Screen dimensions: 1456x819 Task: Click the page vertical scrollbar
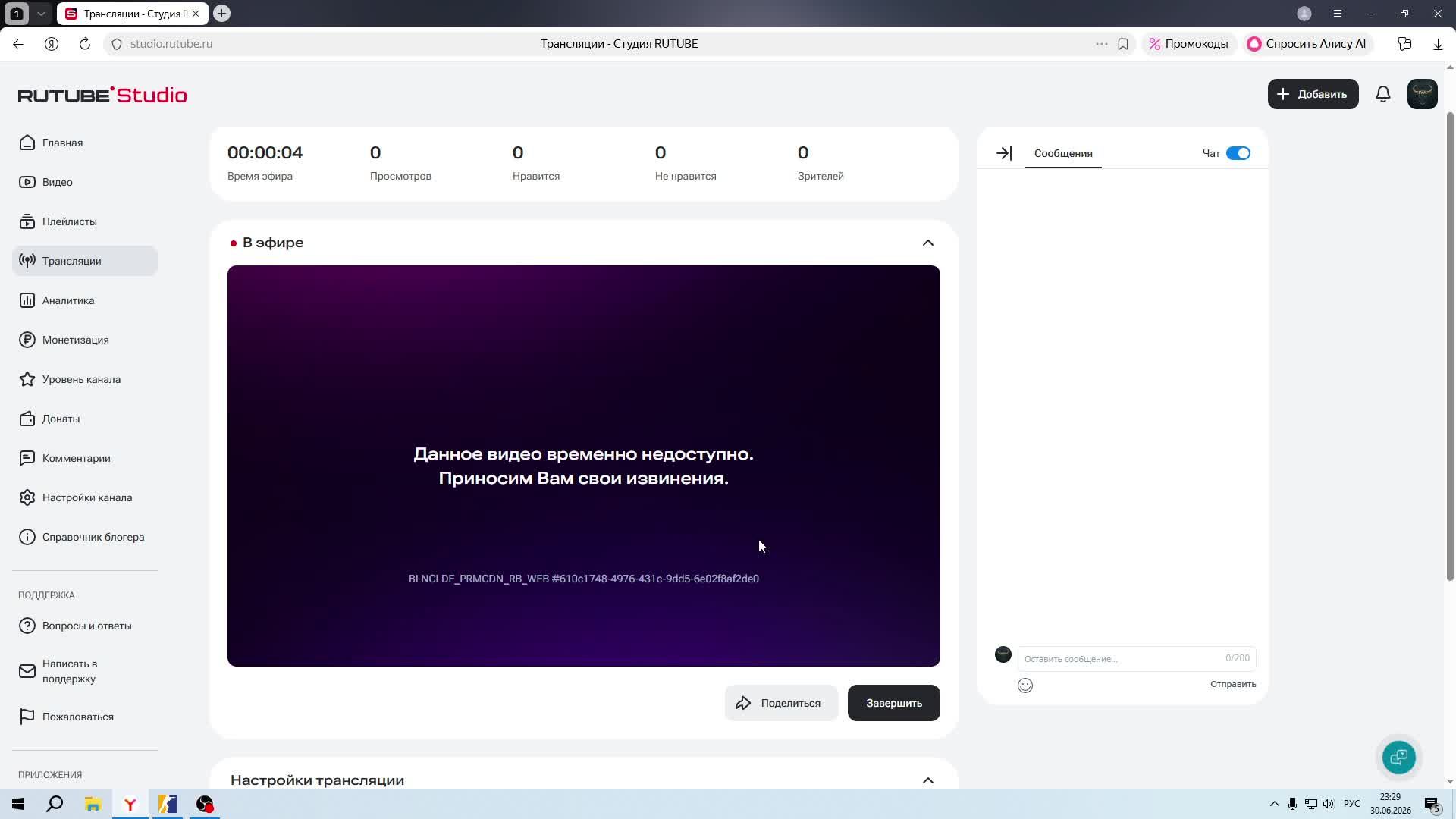point(1450,346)
